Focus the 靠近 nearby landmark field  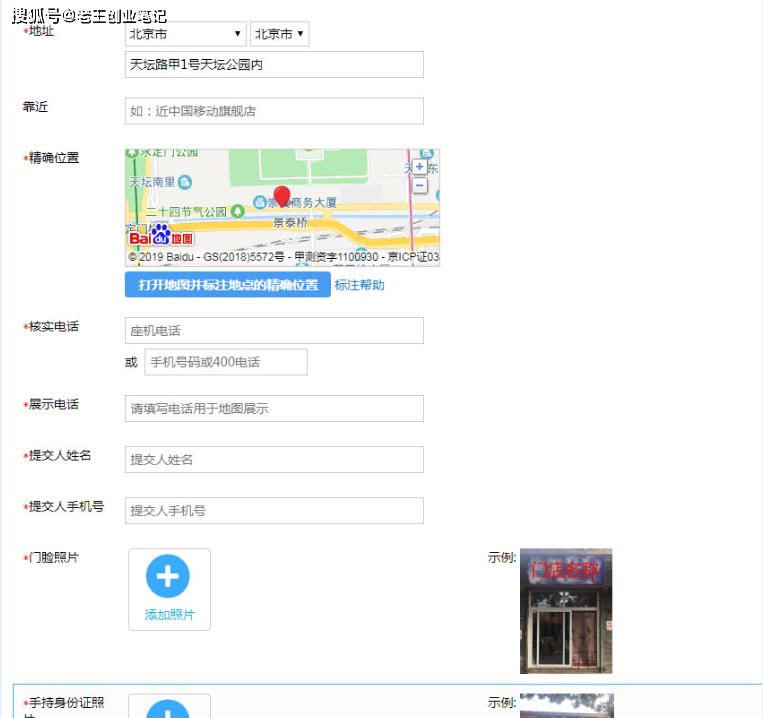[274, 111]
